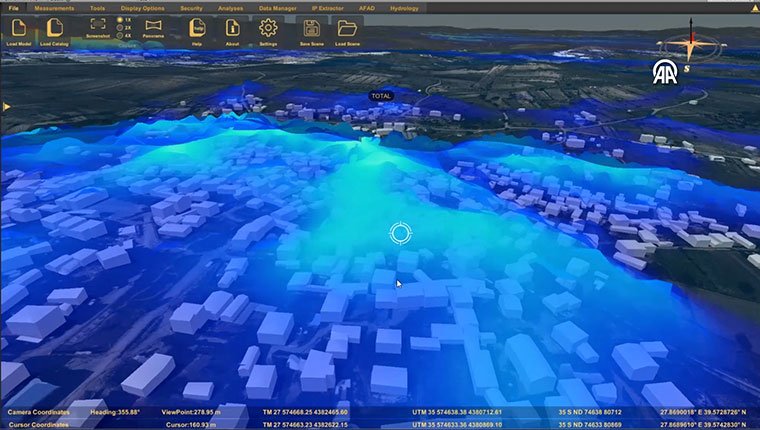Take a capture with Screenshot icon
Screen dimensions: 760x430
tap(97, 25)
